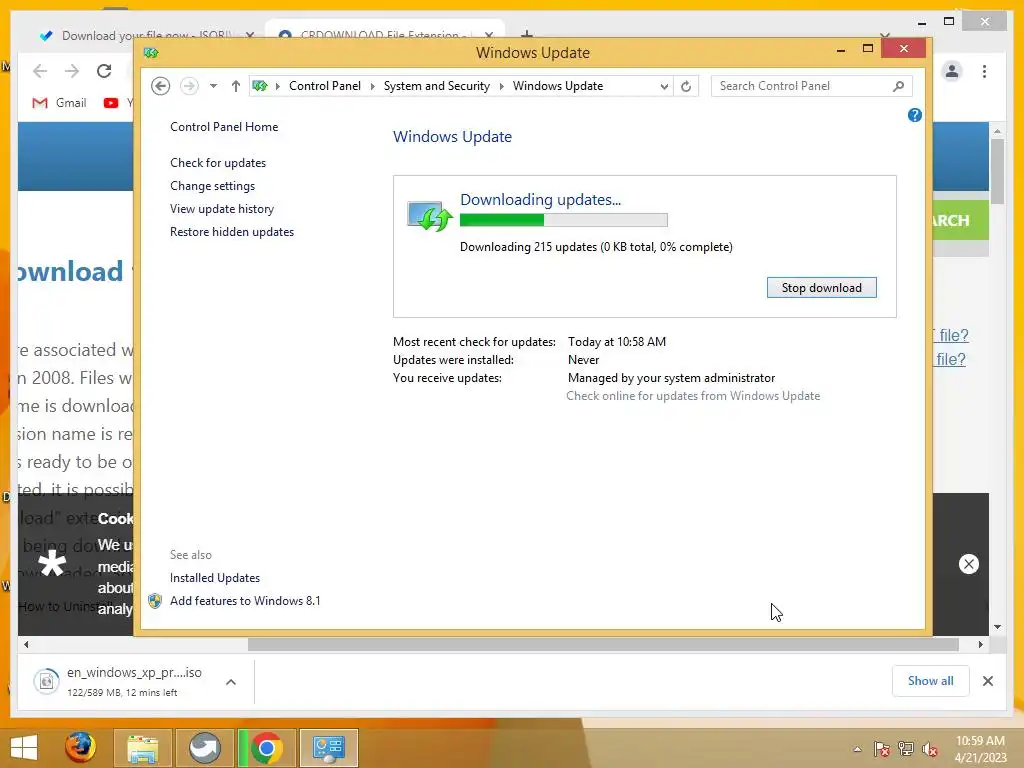The image size is (1024, 768).
Task: Open download options chevron for iso file
Action: click(x=231, y=682)
